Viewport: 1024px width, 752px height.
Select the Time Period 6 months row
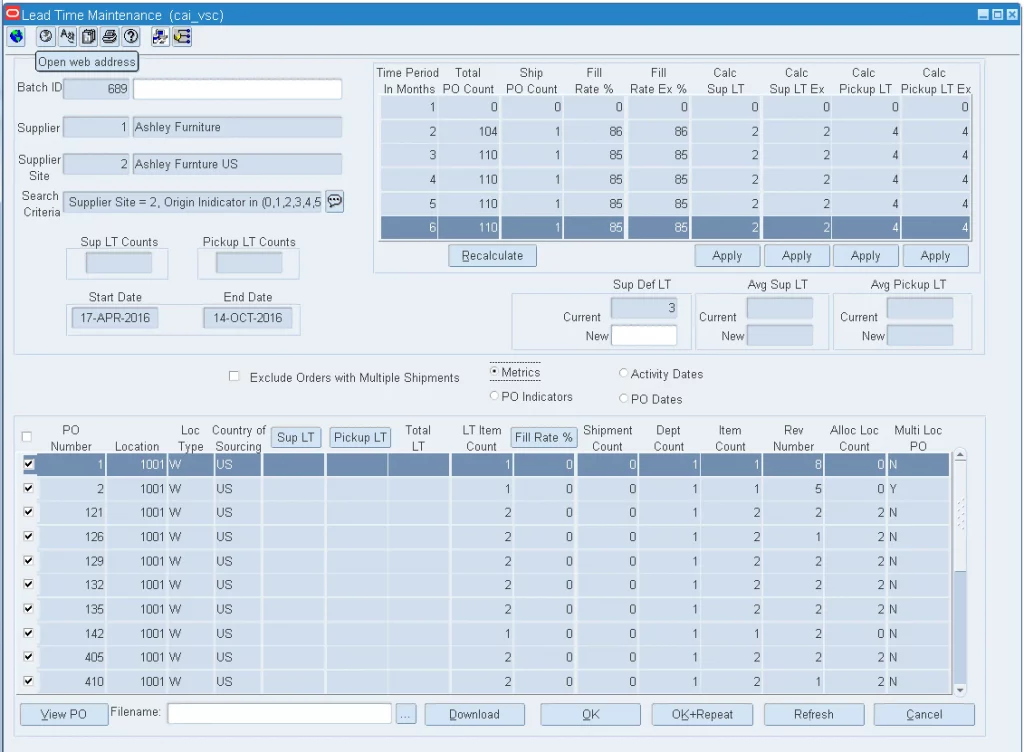(x=675, y=228)
